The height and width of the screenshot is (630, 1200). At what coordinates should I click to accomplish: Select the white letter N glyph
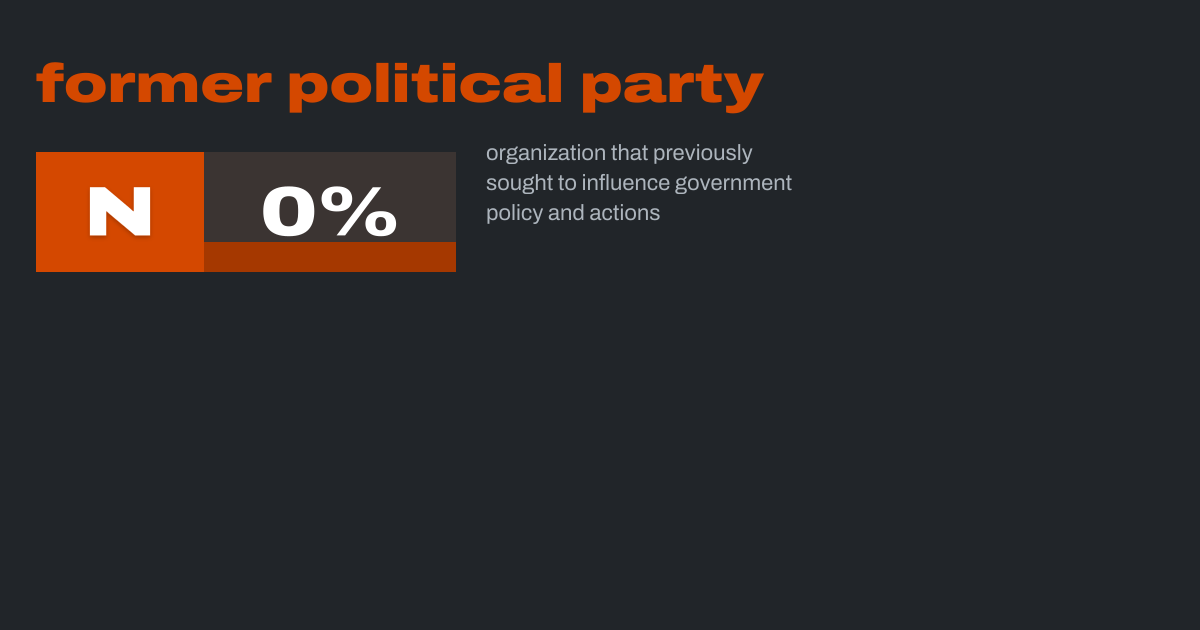point(120,212)
